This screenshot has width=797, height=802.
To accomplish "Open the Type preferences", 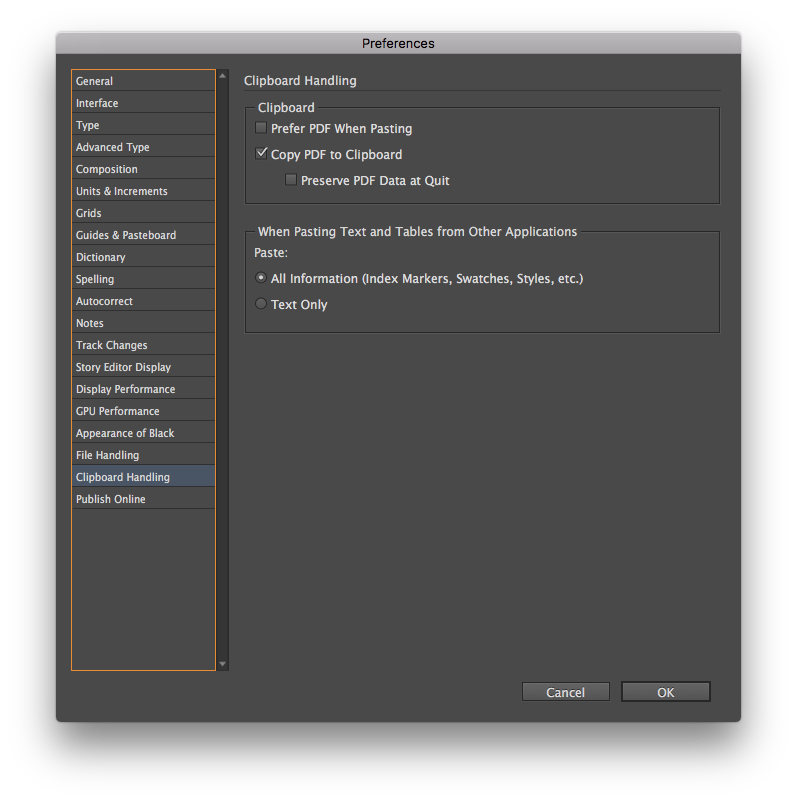I will 143,125.
